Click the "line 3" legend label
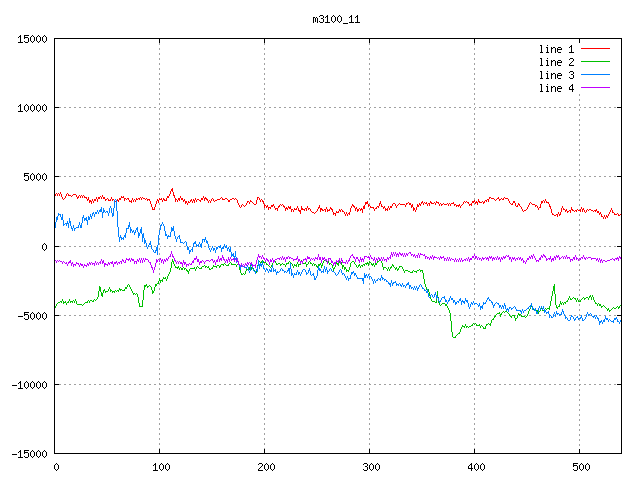This screenshot has width=640, height=480. (557, 75)
